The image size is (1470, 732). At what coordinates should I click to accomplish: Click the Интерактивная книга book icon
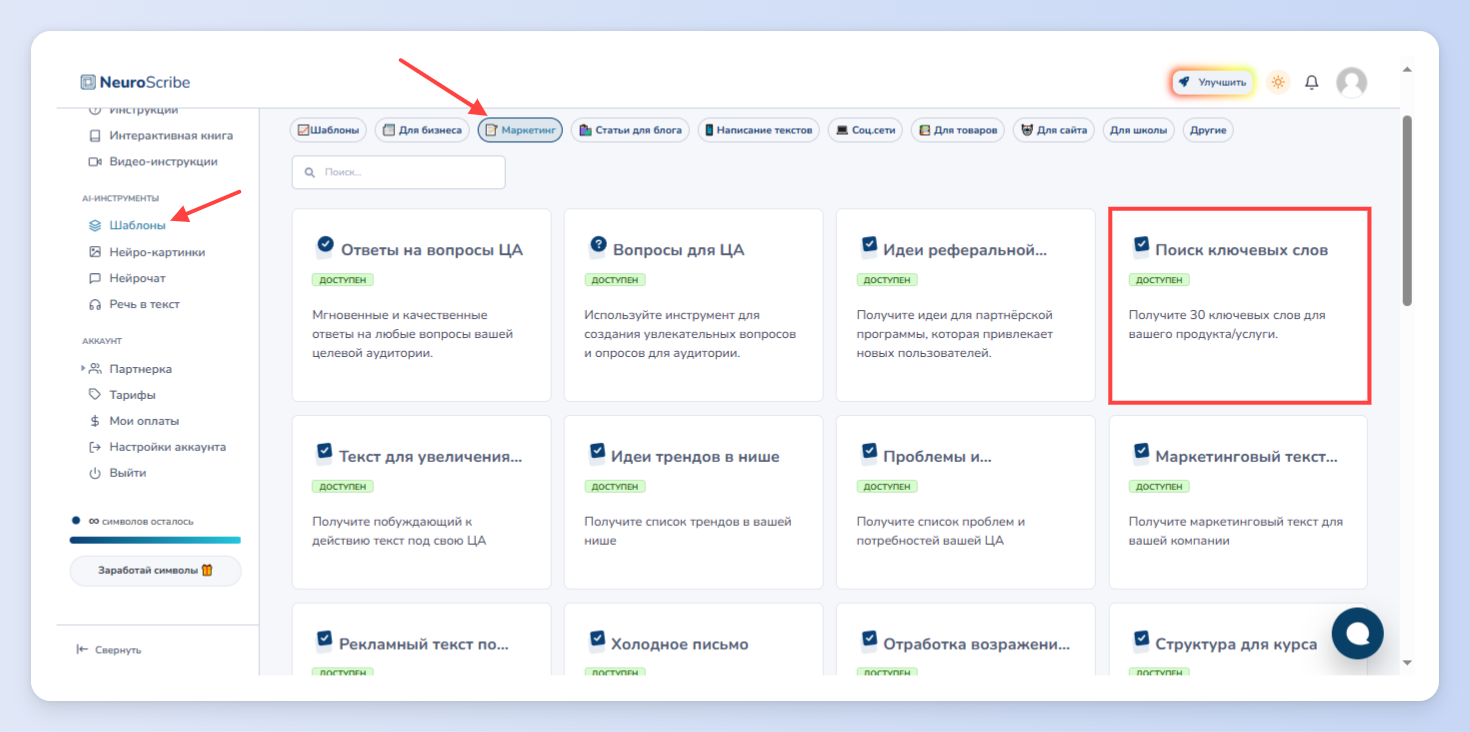coord(95,136)
